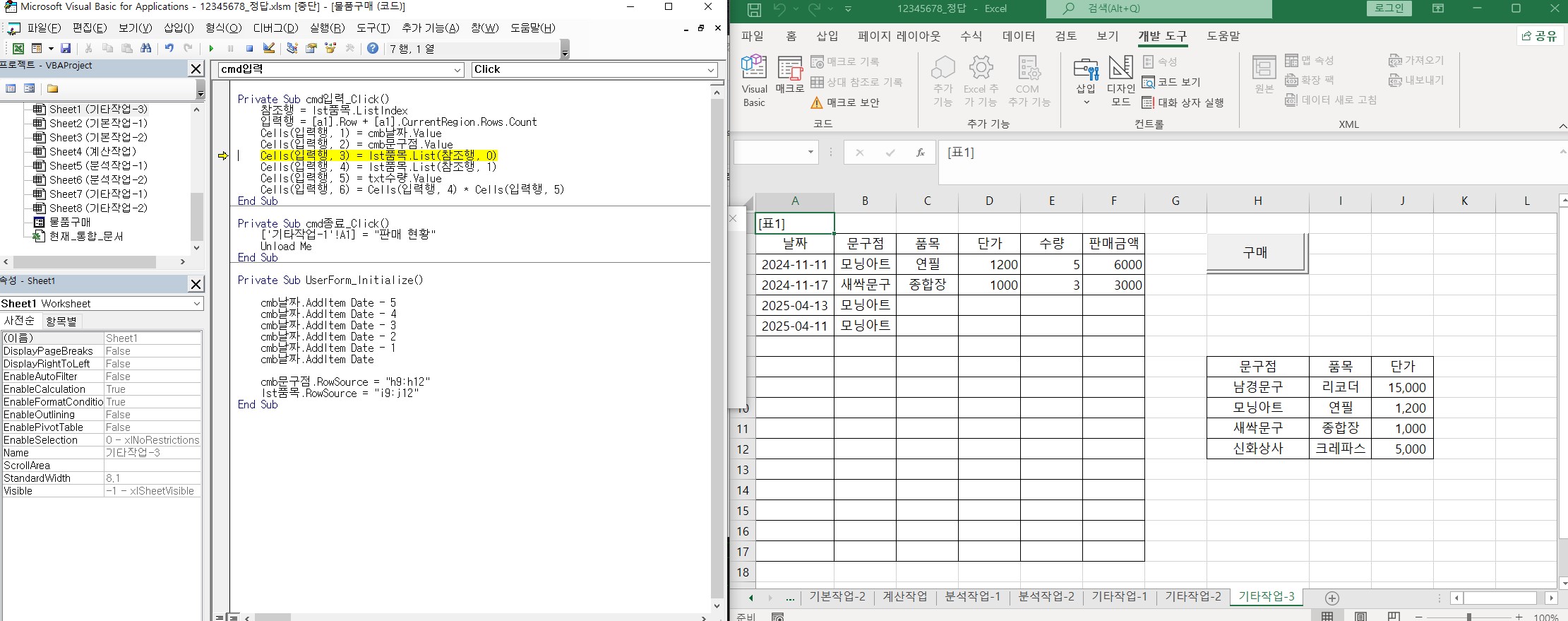The height and width of the screenshot is (621, 1568).
Task: Run the macro with the green play icon
Action: pyautogui.click(x=211, y=49)
